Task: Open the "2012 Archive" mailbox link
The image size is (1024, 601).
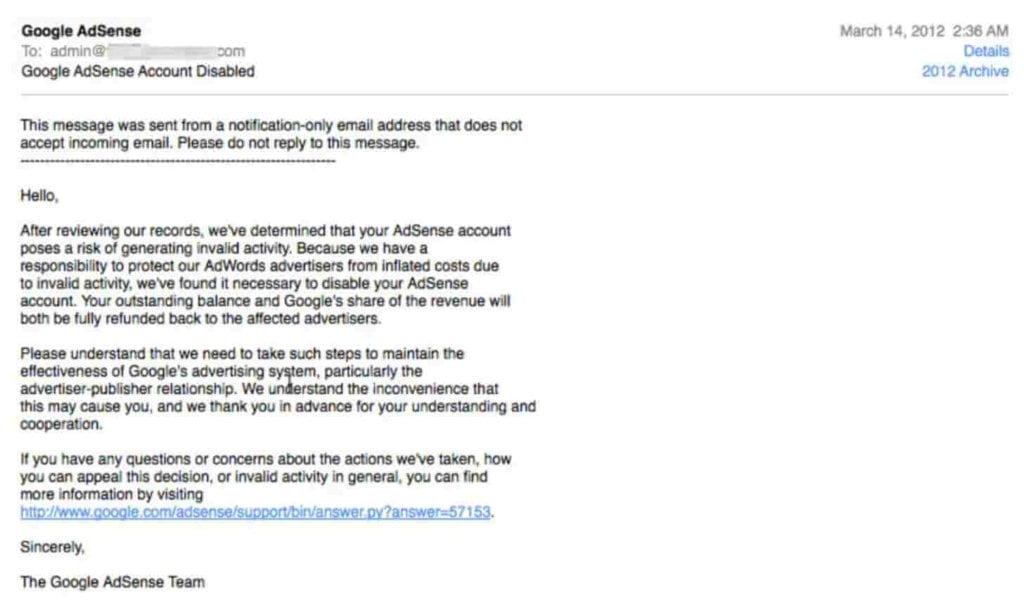Action: click(x=965, y=71)
